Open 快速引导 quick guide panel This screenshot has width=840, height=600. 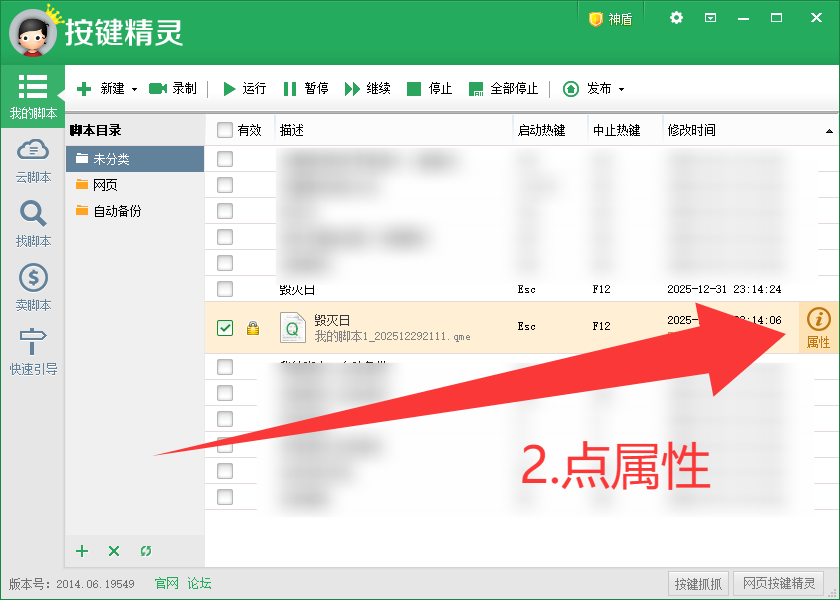[x=32, y=345]
